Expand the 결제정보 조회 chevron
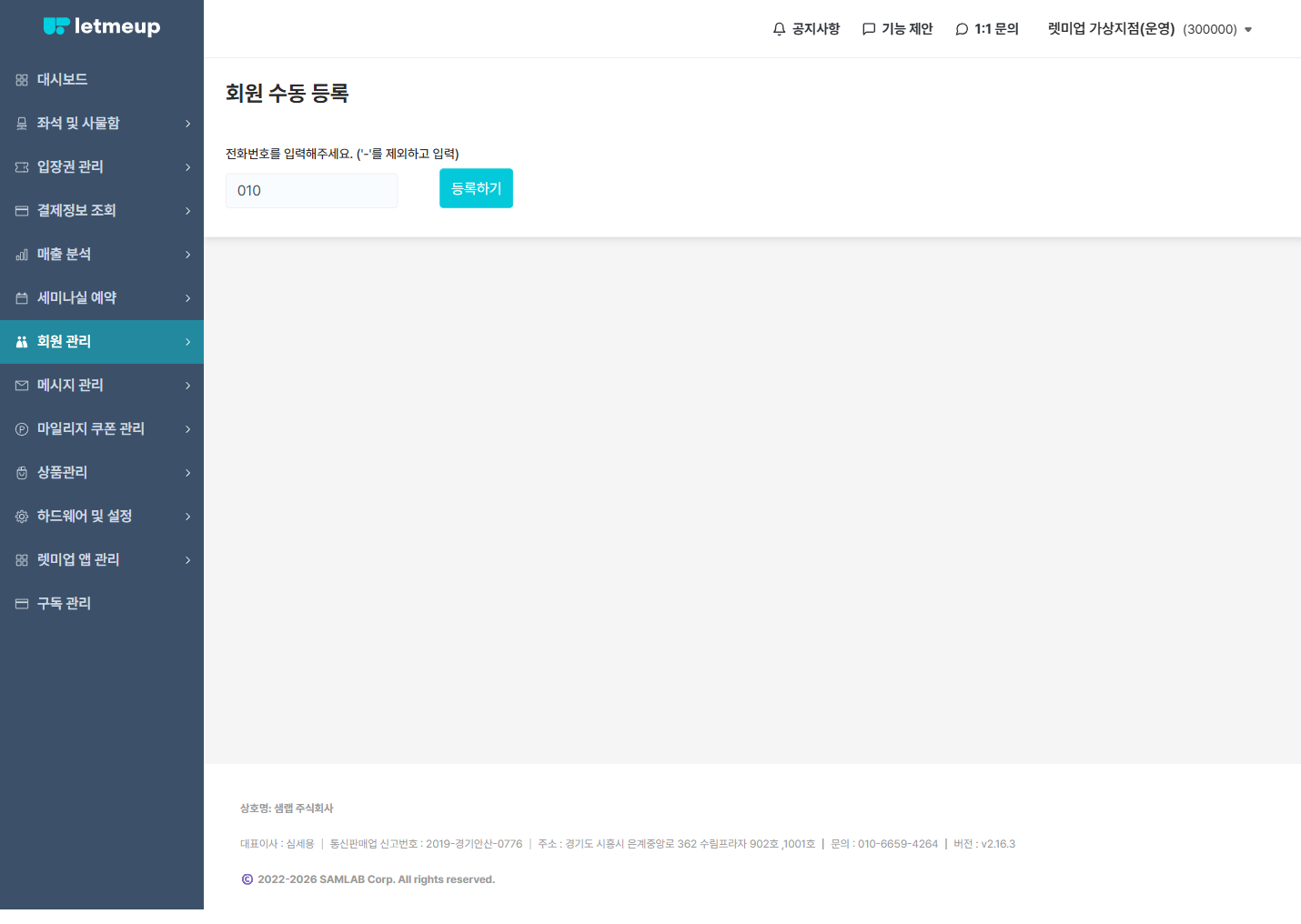Viewport: 1301px width, 924px height. [188, 211]
